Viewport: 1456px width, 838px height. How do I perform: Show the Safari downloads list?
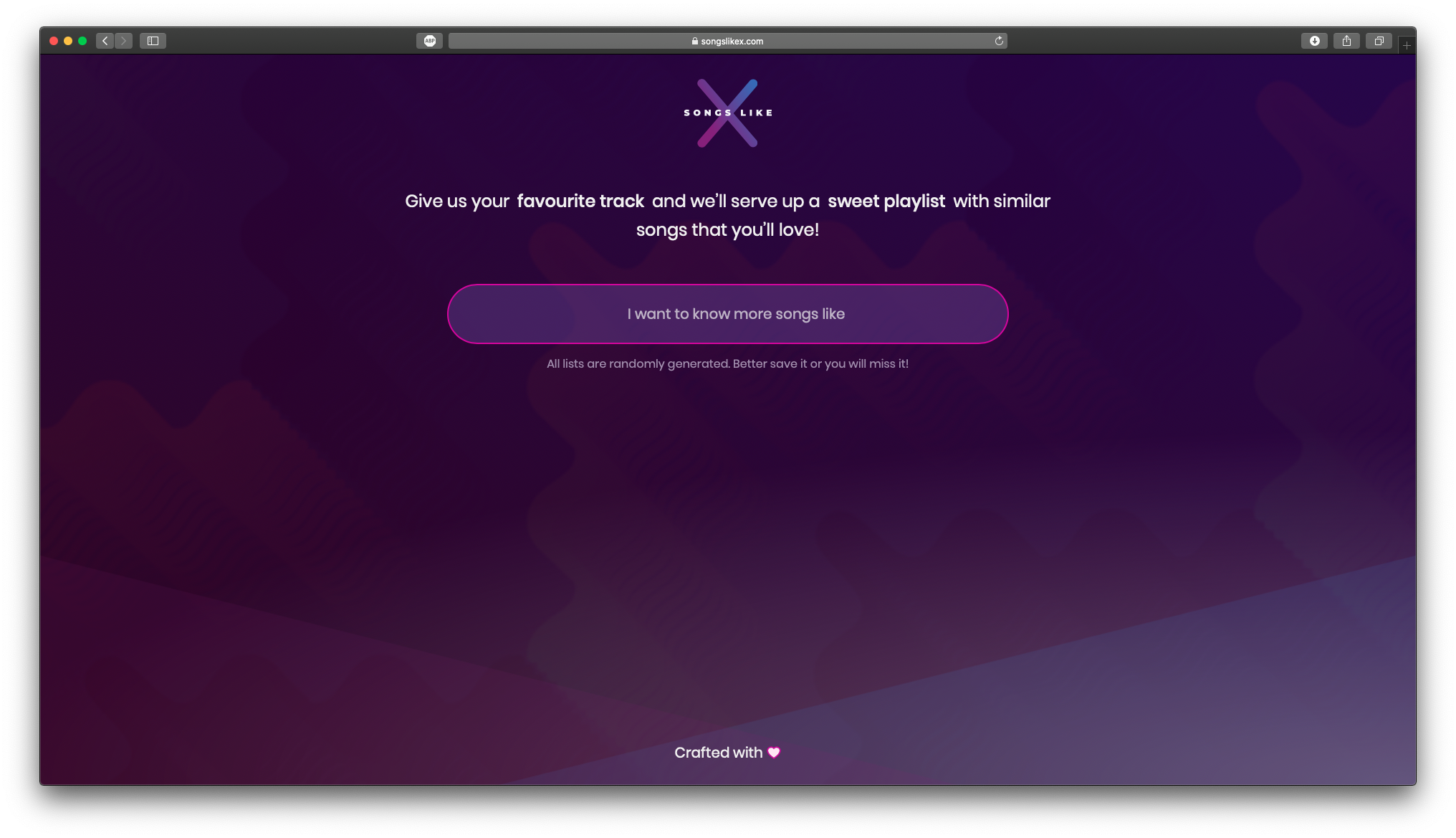[1314, 41]
